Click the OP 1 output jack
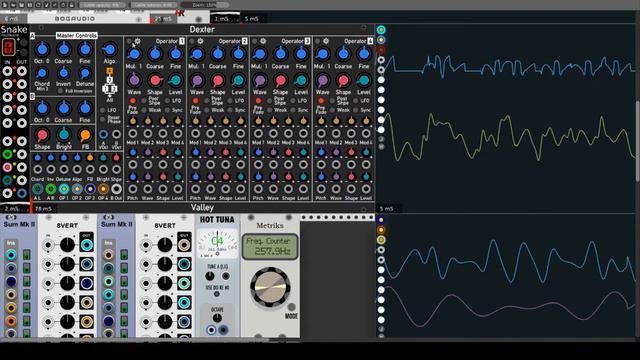Image resolution: width=640 pixels, height=360 pixels. [64, 189]
